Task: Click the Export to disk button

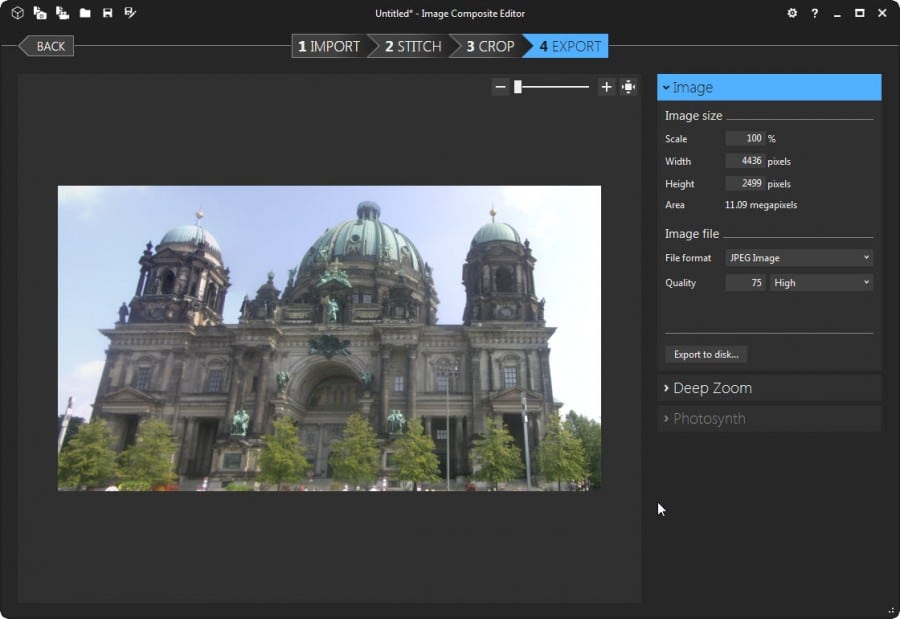Action: [705, 354]
